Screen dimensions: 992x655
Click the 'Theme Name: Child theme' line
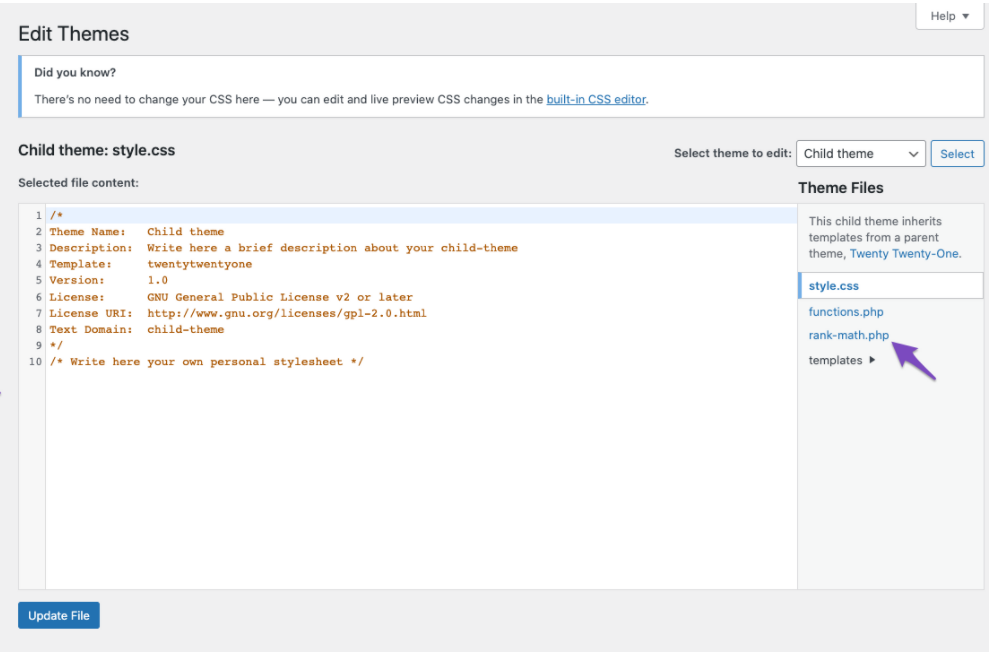(137, 232)
